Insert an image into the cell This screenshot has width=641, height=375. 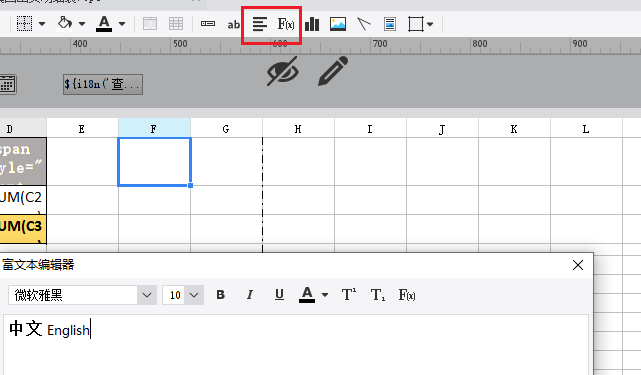[x=338, y=24]
